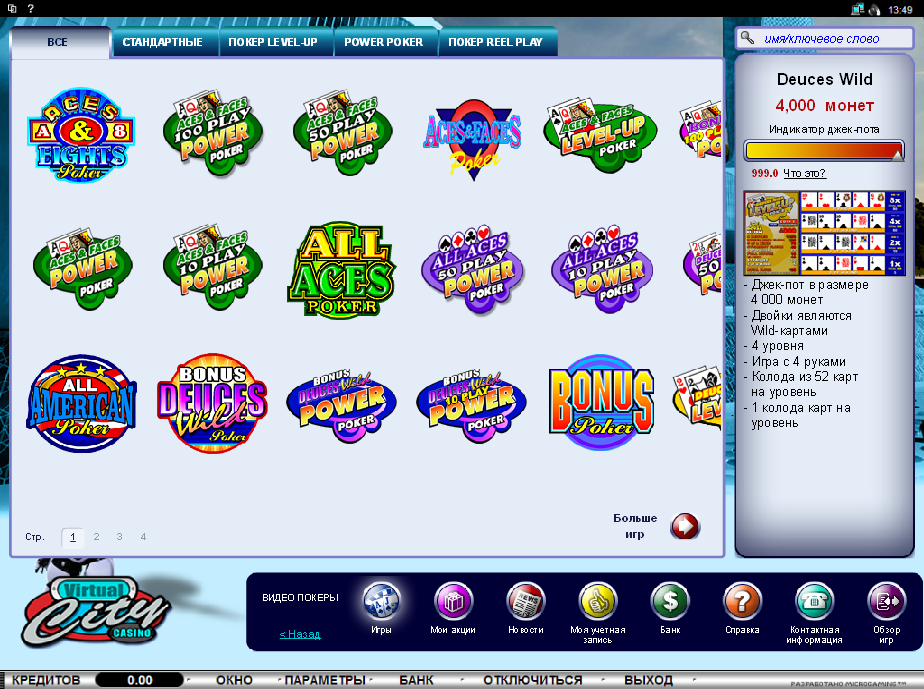Image resolution: width=924 pixels, height=689 pixels.
Task: Open Мои акции gift box icon
Action: pyautogui.click(x=453, y=602)
